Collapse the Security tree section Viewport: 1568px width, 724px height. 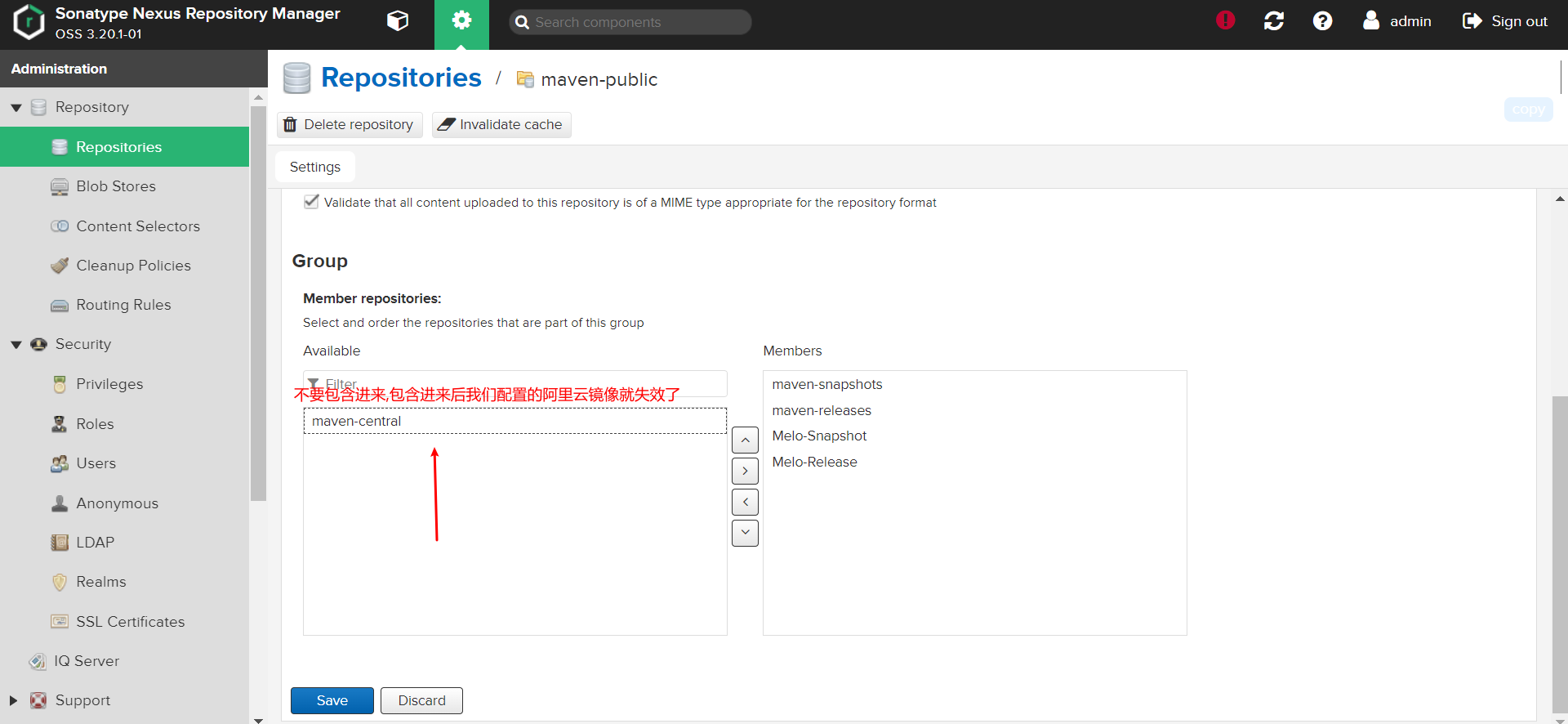pos(16,345)
